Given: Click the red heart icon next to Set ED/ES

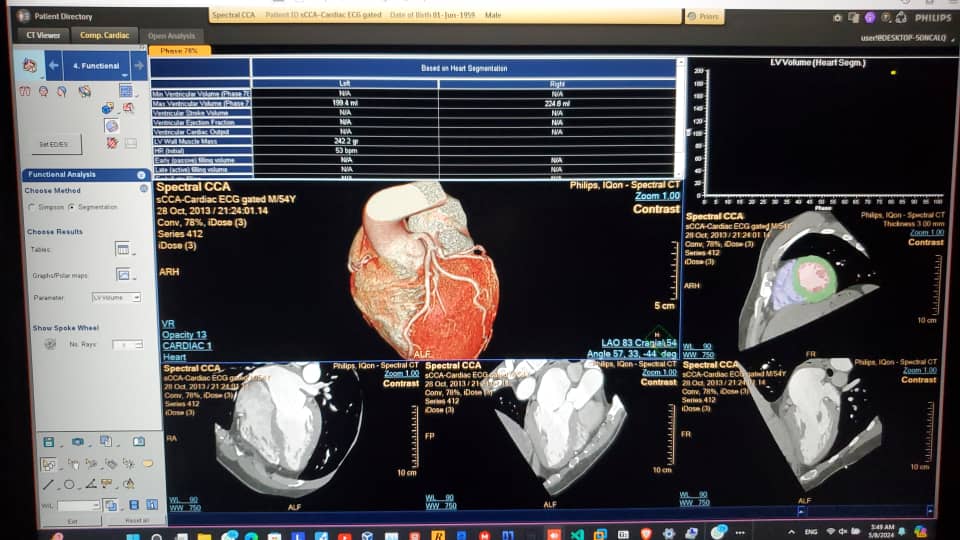Looking at the screenshot, I should [x=111, y=143].
